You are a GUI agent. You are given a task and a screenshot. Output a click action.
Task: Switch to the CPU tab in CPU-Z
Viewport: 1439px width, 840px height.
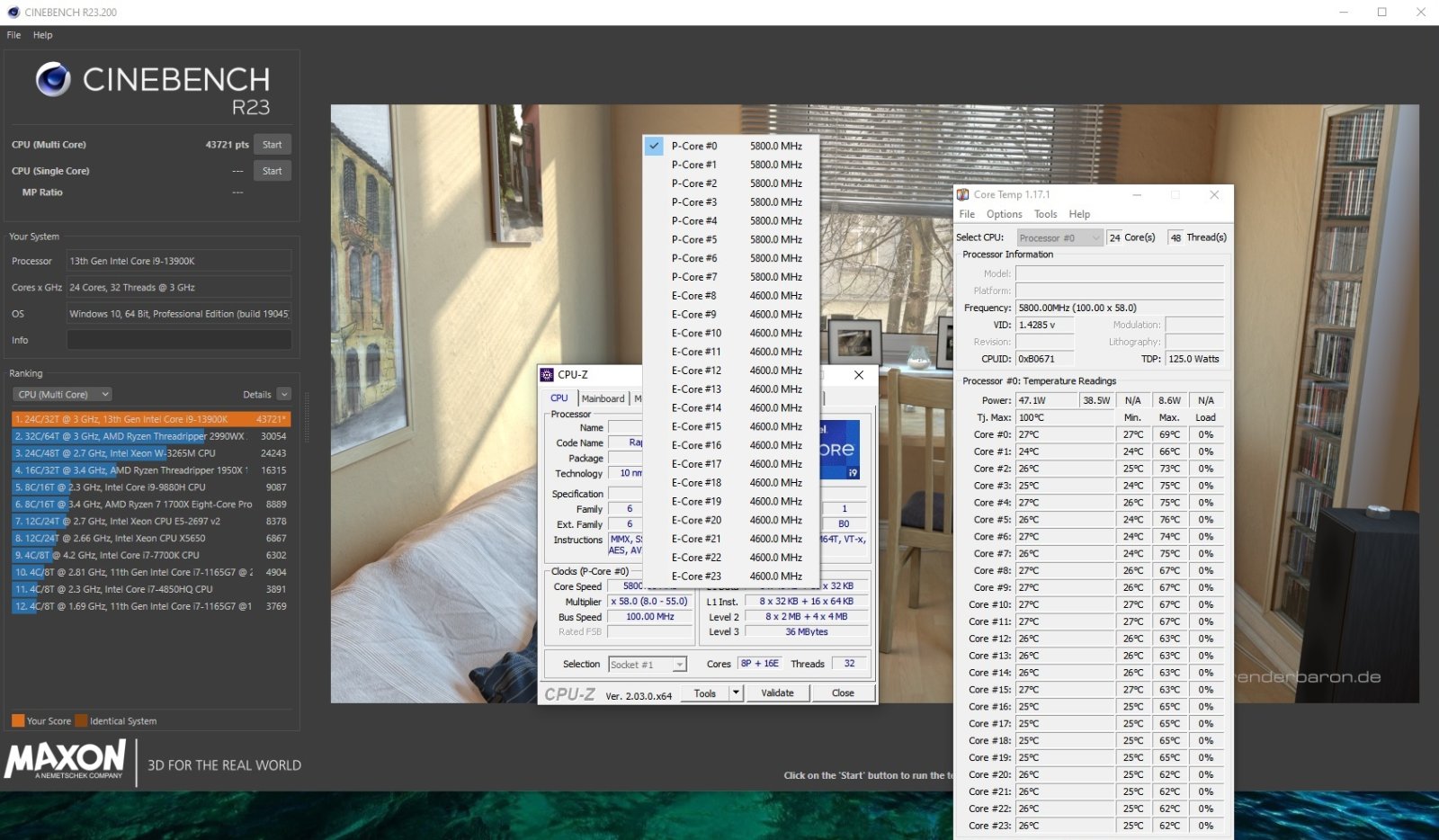tap(559, 398)
